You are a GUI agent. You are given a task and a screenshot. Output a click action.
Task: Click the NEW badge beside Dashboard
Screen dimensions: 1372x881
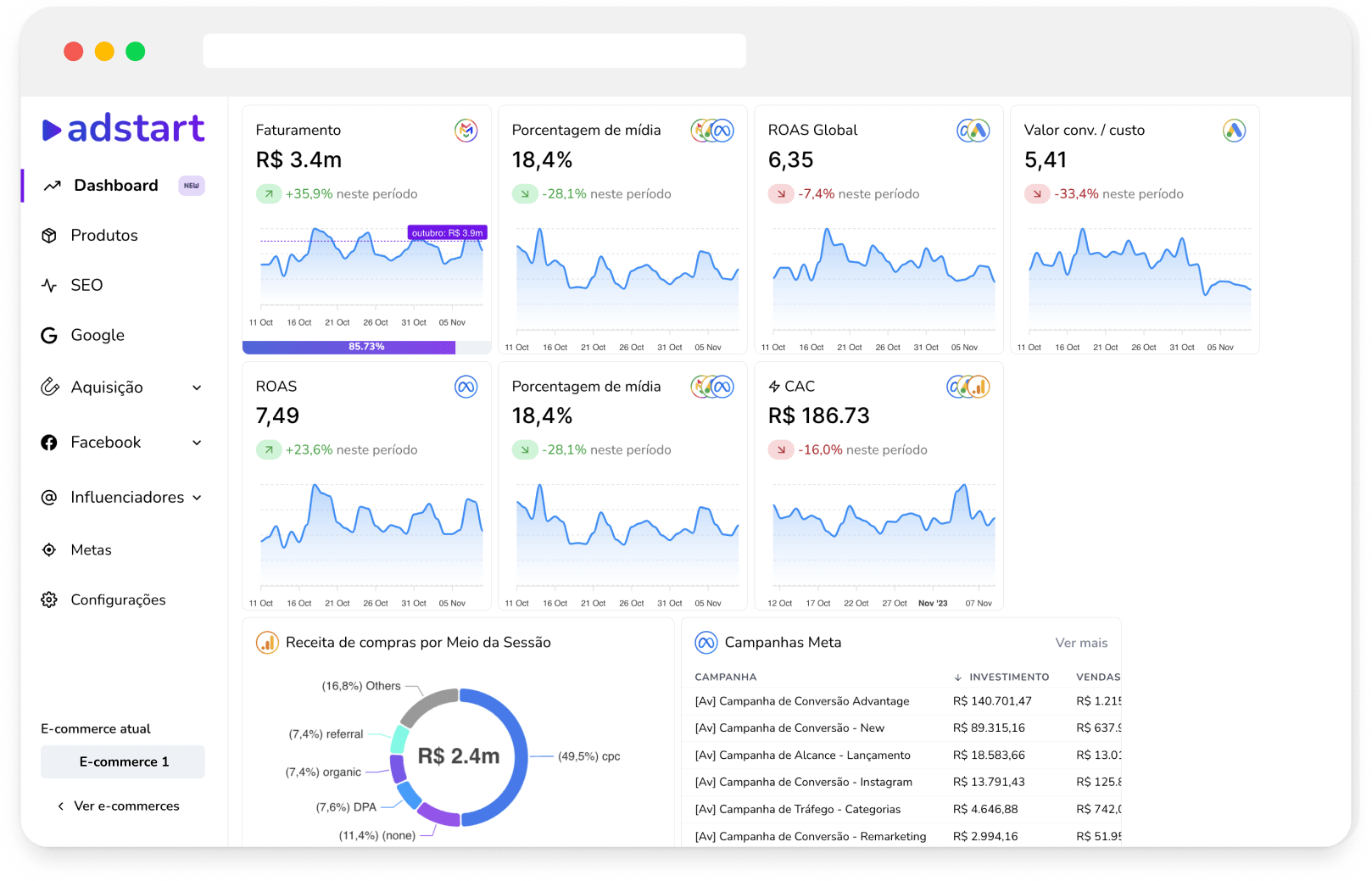[192, 186]
